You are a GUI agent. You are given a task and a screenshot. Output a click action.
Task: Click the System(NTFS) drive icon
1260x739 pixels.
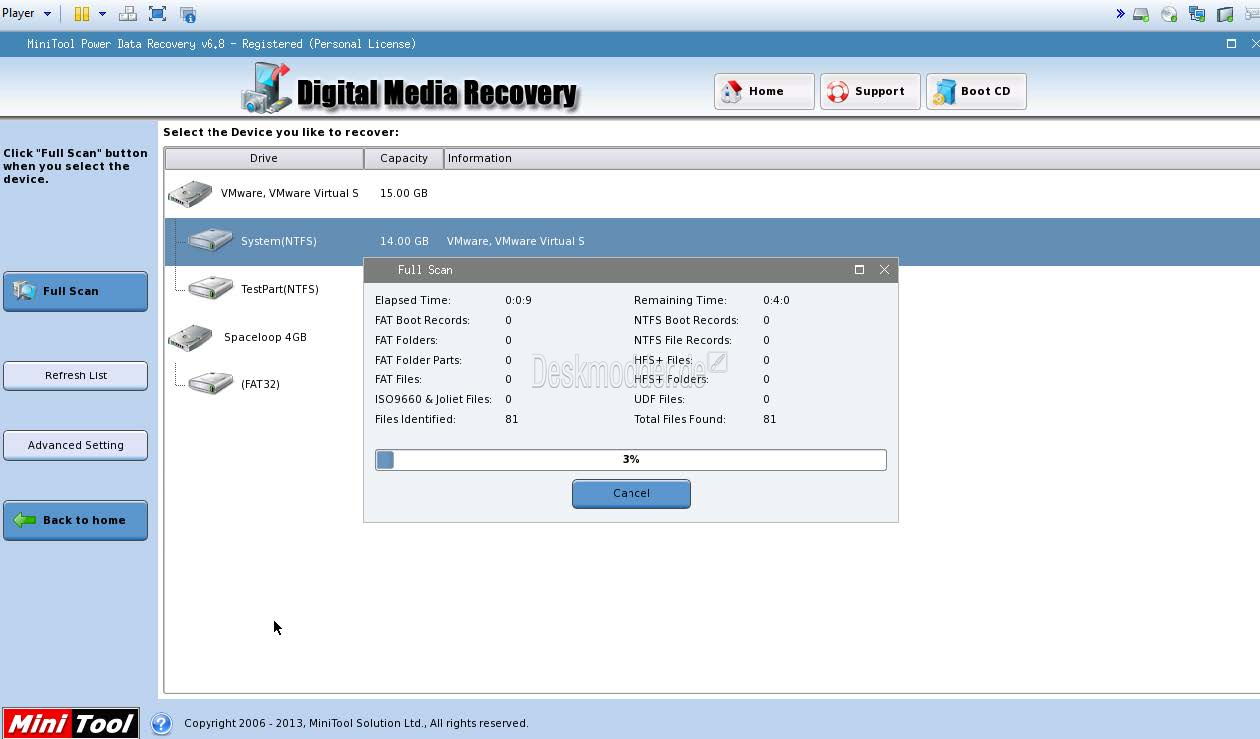(210, 240)
